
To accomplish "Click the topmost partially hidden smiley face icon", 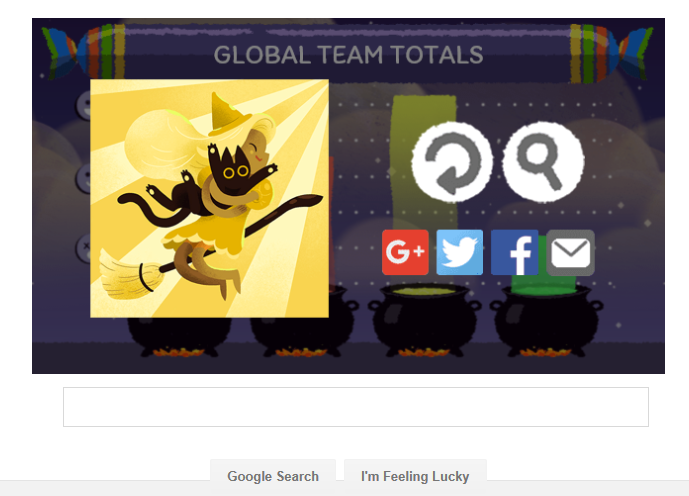I will click(x=83, y=105).
